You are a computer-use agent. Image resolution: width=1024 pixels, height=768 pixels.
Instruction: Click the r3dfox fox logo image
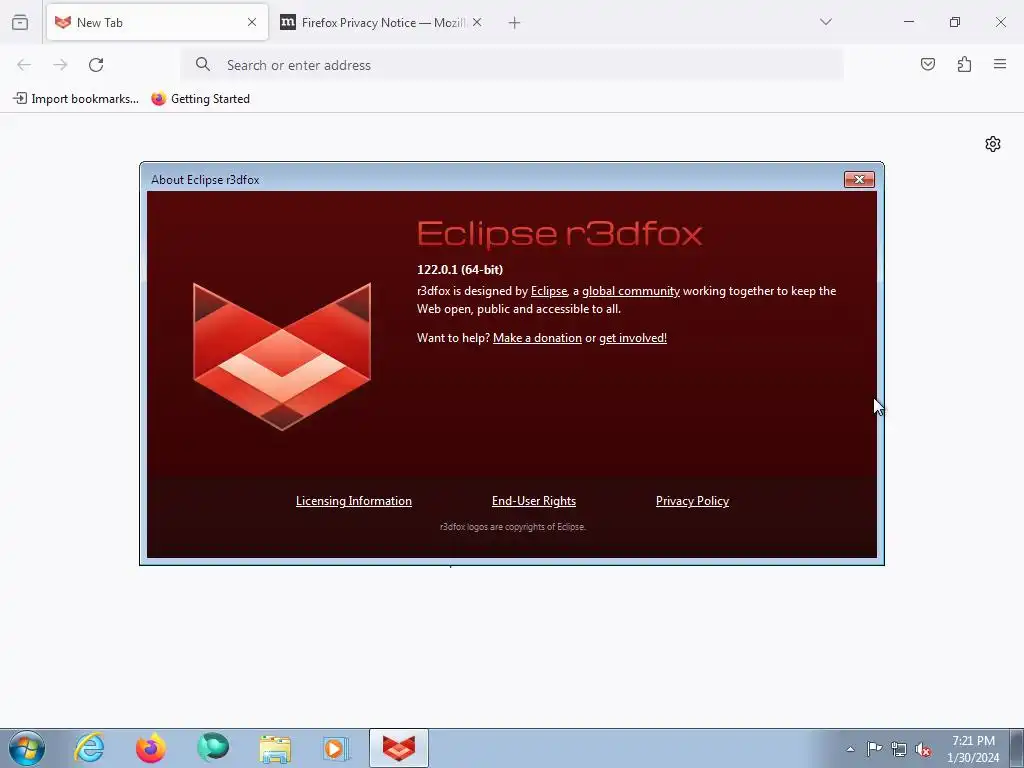282,357
